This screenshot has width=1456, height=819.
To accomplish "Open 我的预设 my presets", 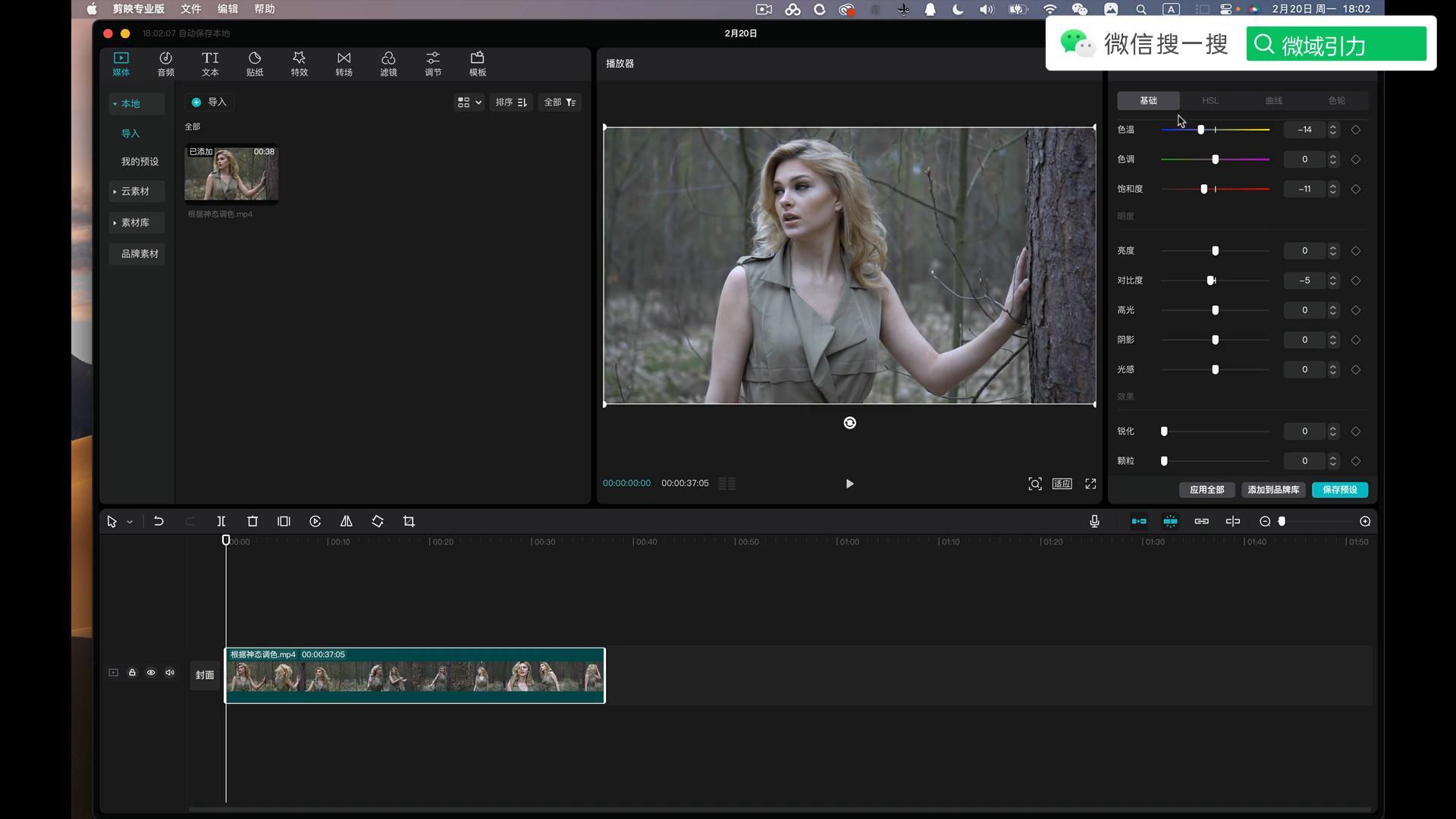I will [140, 162].
